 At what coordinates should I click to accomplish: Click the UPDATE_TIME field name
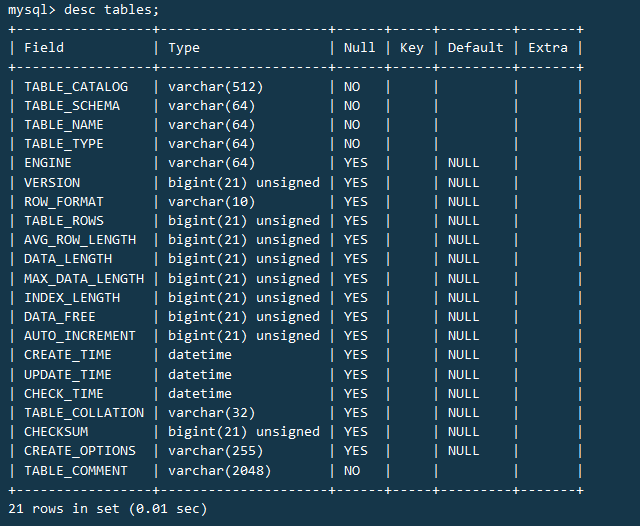pos(68,375)
